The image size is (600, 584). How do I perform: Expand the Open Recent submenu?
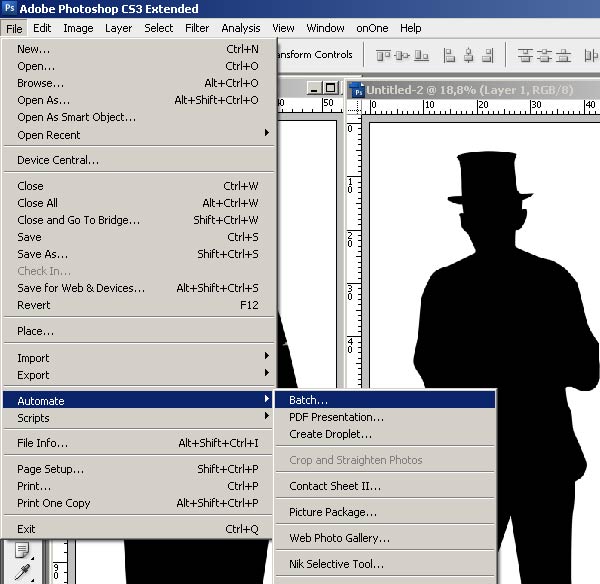[x=139, y=135]
